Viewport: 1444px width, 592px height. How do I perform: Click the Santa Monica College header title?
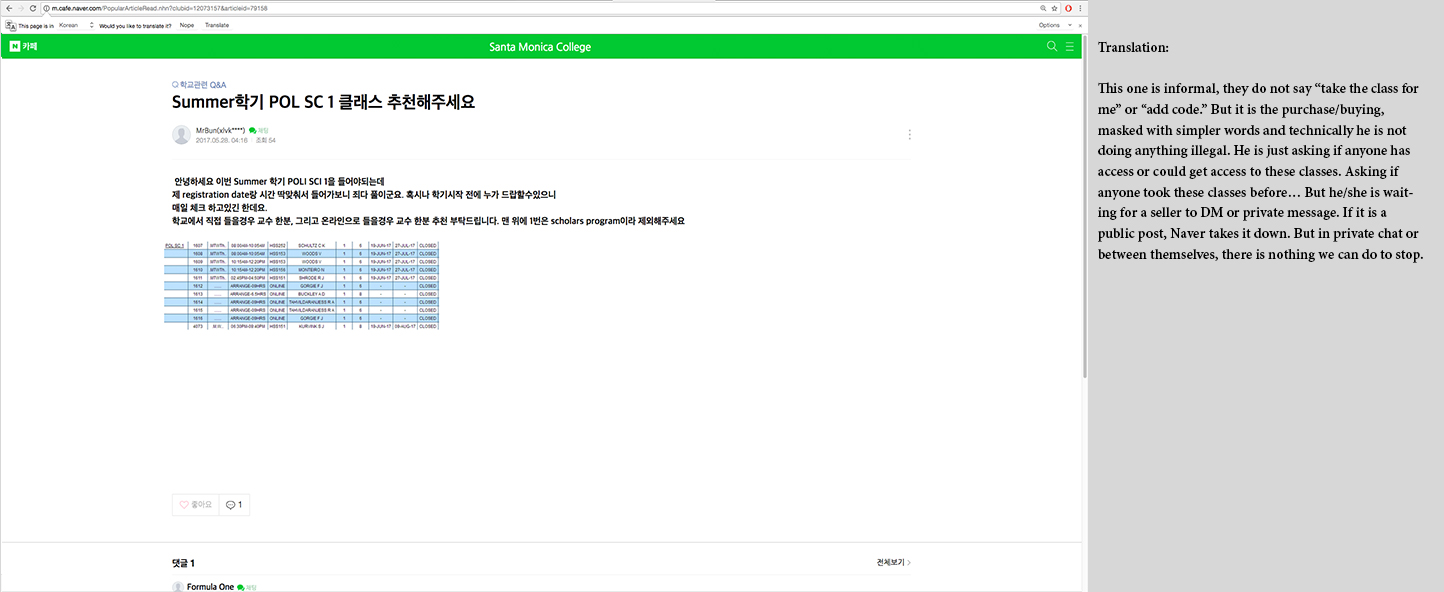coord(540,47)
